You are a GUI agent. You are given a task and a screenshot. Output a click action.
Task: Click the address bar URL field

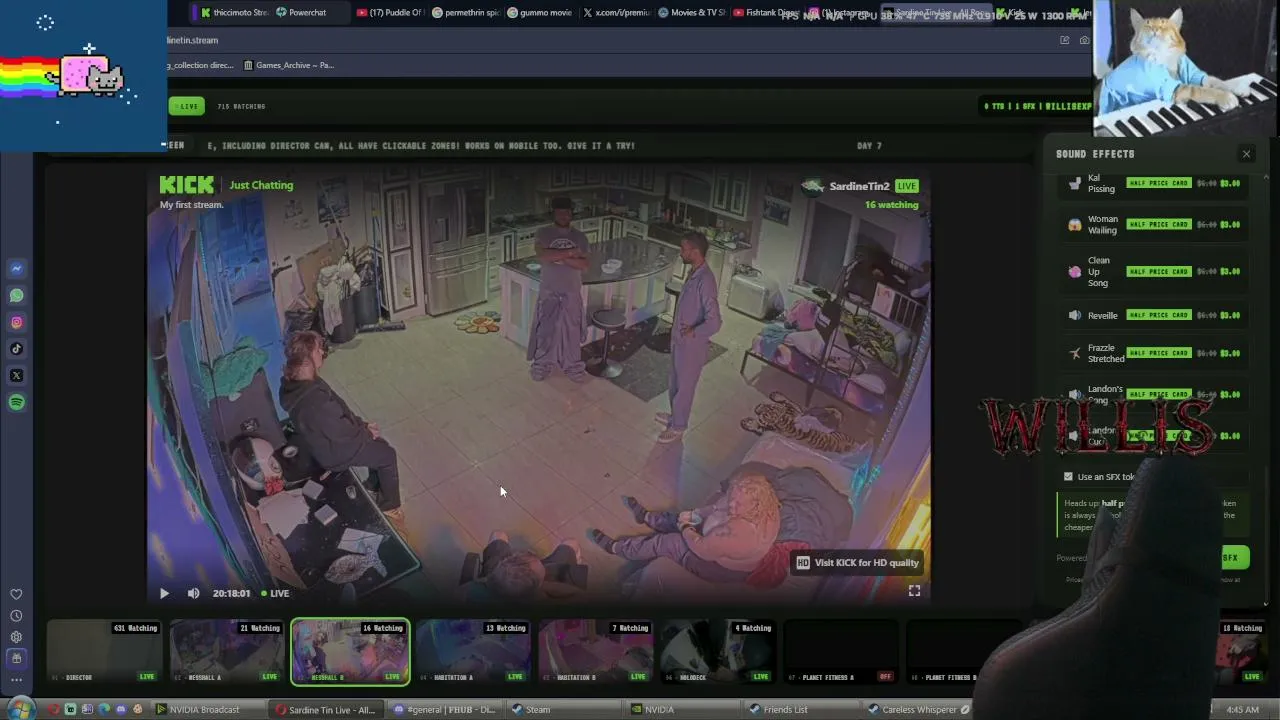600,40
